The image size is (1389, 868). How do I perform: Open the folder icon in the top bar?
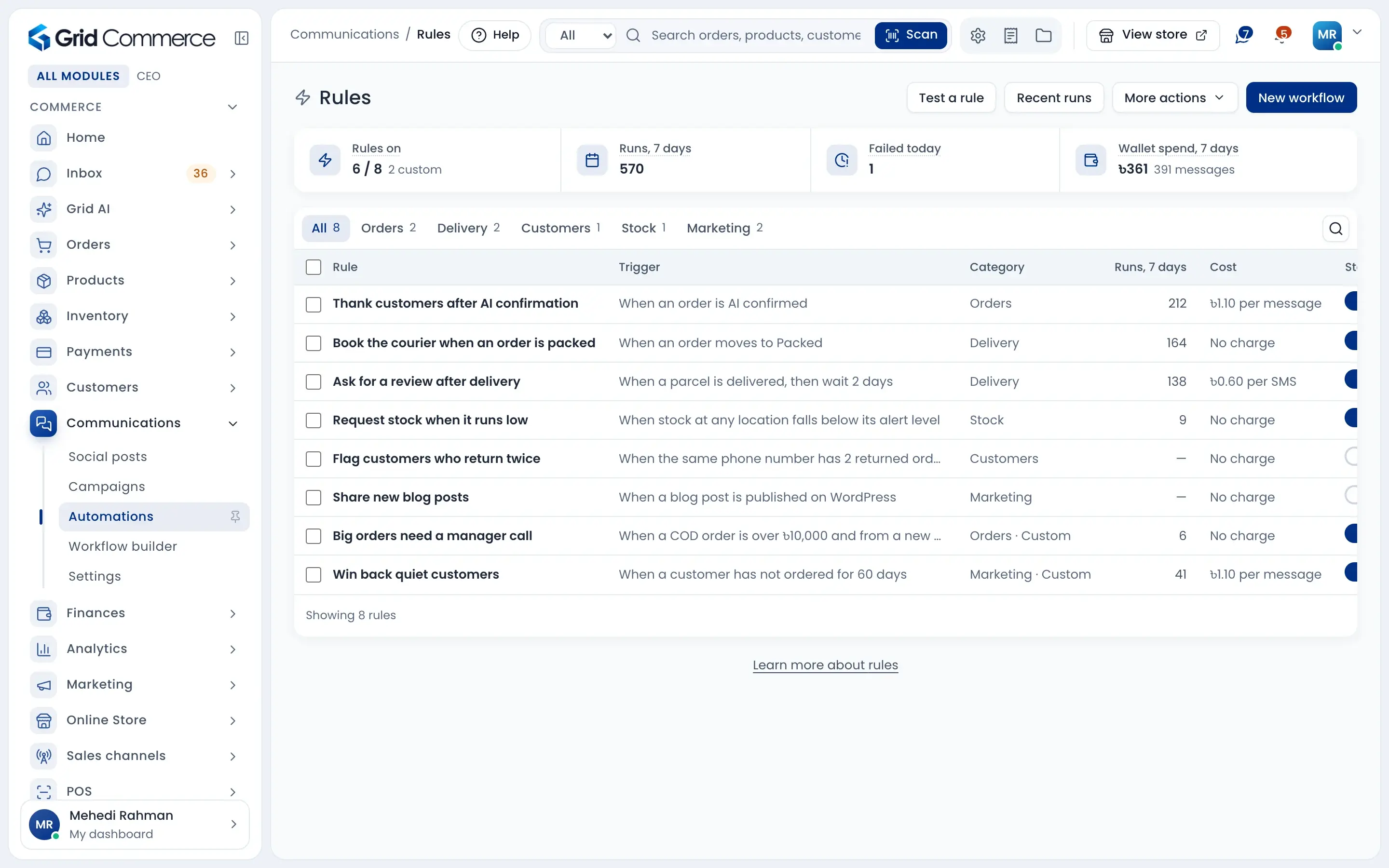click(1044, 36)
